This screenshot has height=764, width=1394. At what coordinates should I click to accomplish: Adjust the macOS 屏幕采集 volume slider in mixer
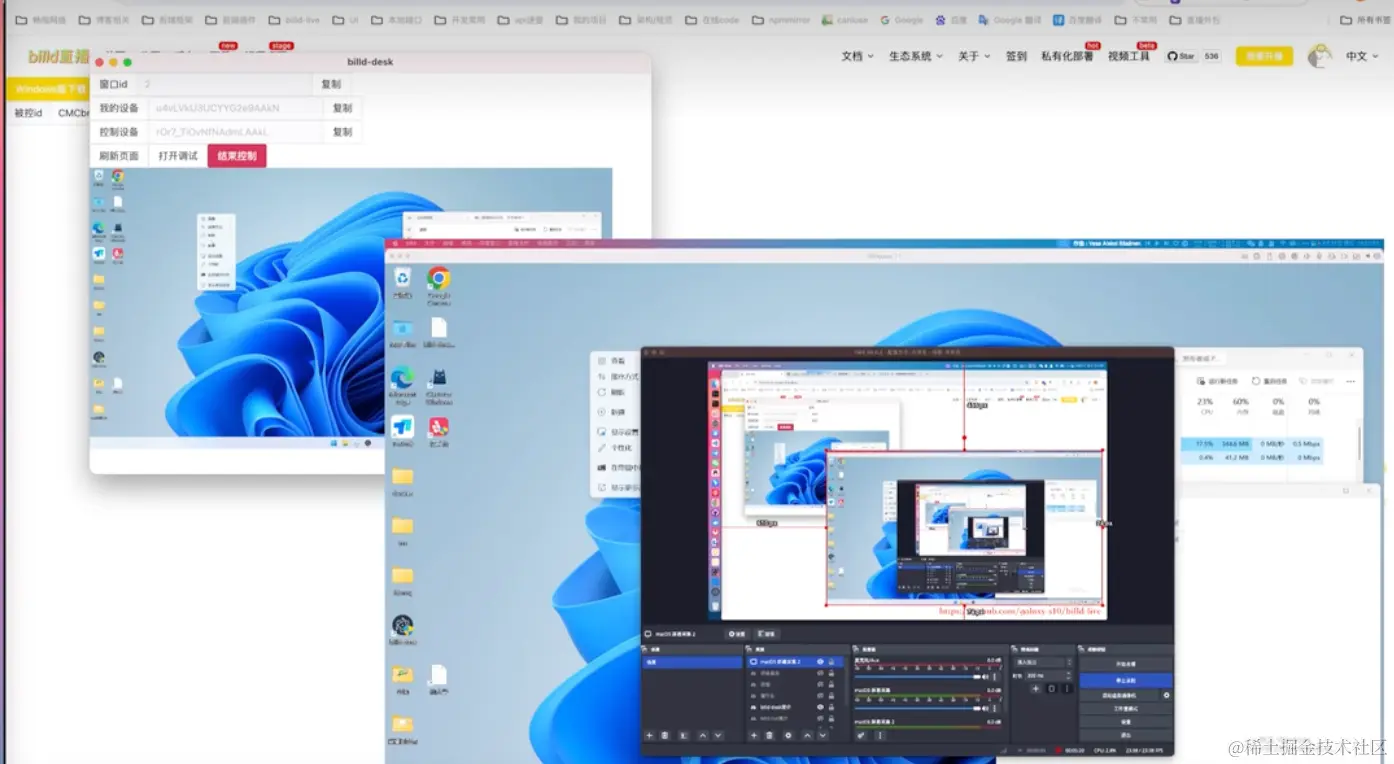tap(917, 708)
